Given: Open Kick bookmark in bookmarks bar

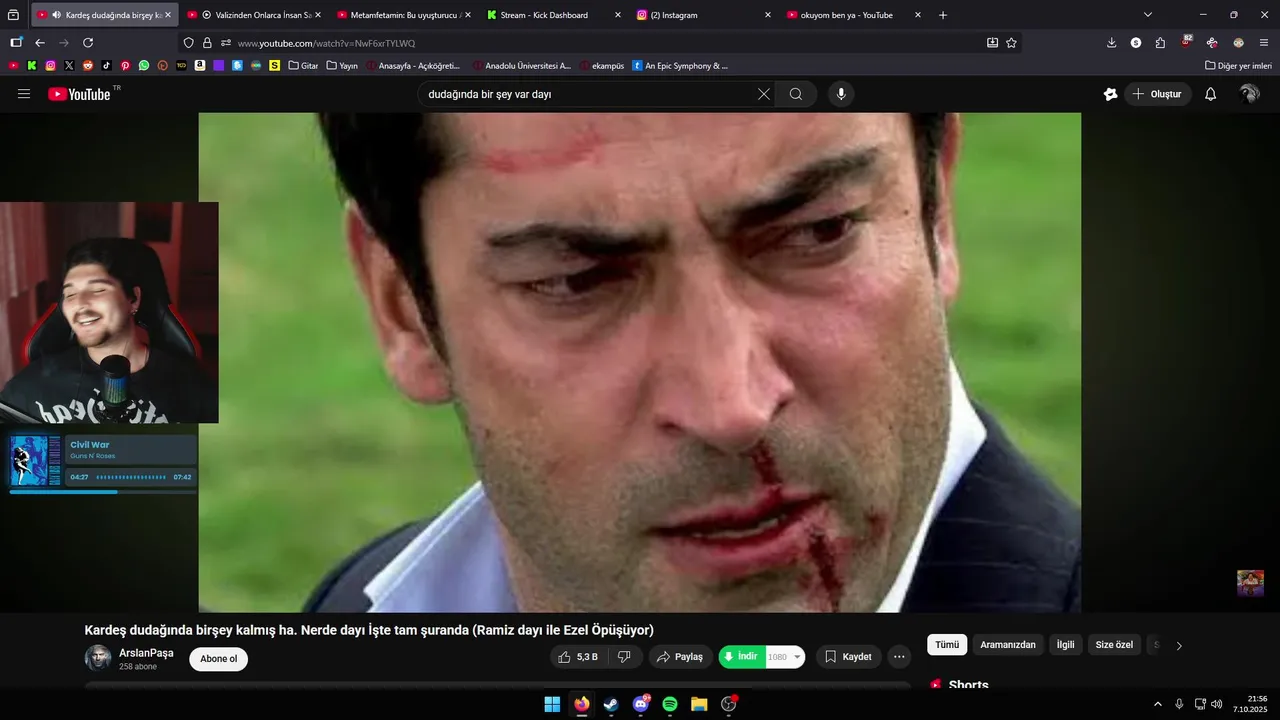Looking at the screenshot, I should tap(32, 65).
